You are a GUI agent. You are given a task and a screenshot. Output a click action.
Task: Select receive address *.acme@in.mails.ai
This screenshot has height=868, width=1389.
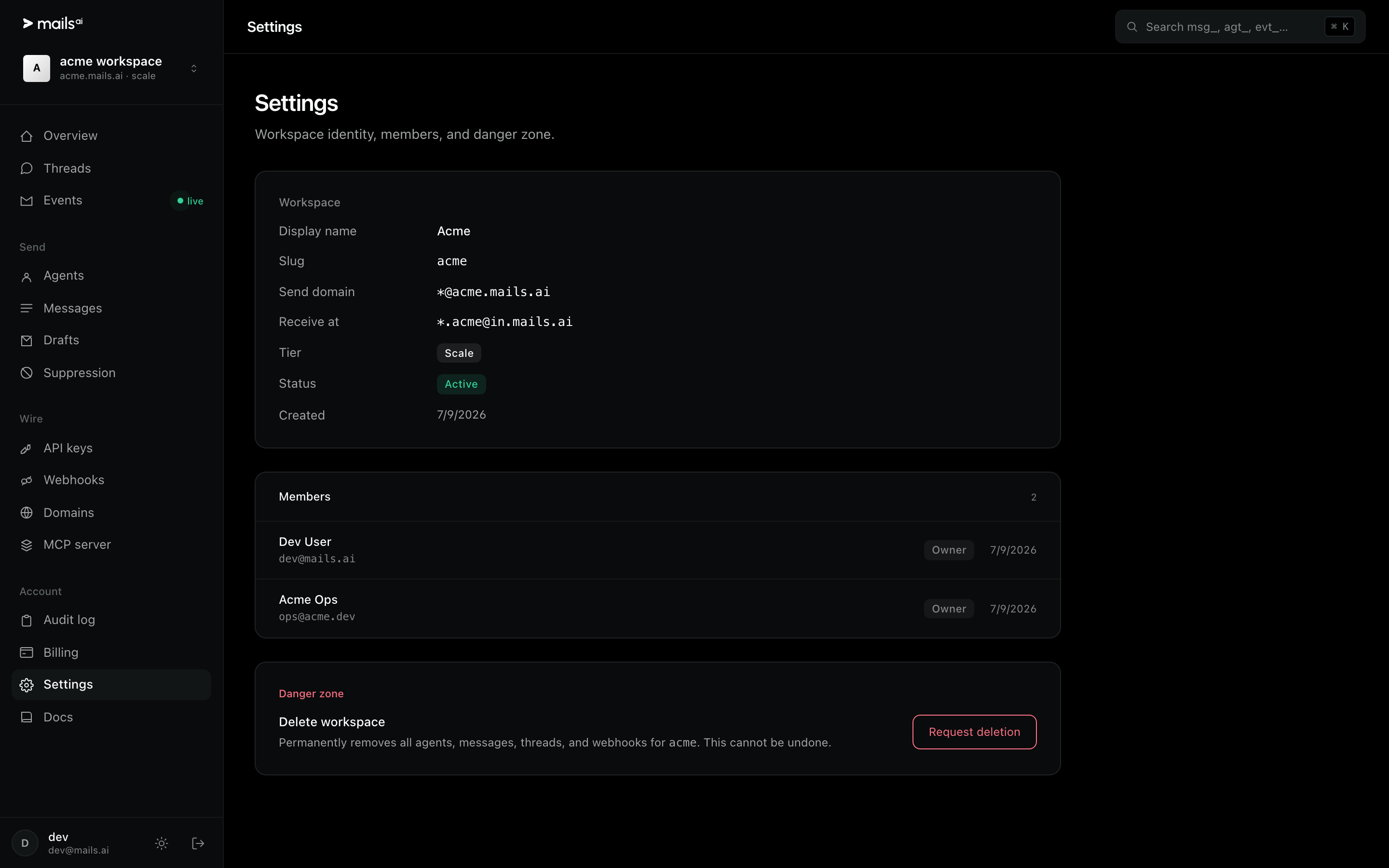505,322
